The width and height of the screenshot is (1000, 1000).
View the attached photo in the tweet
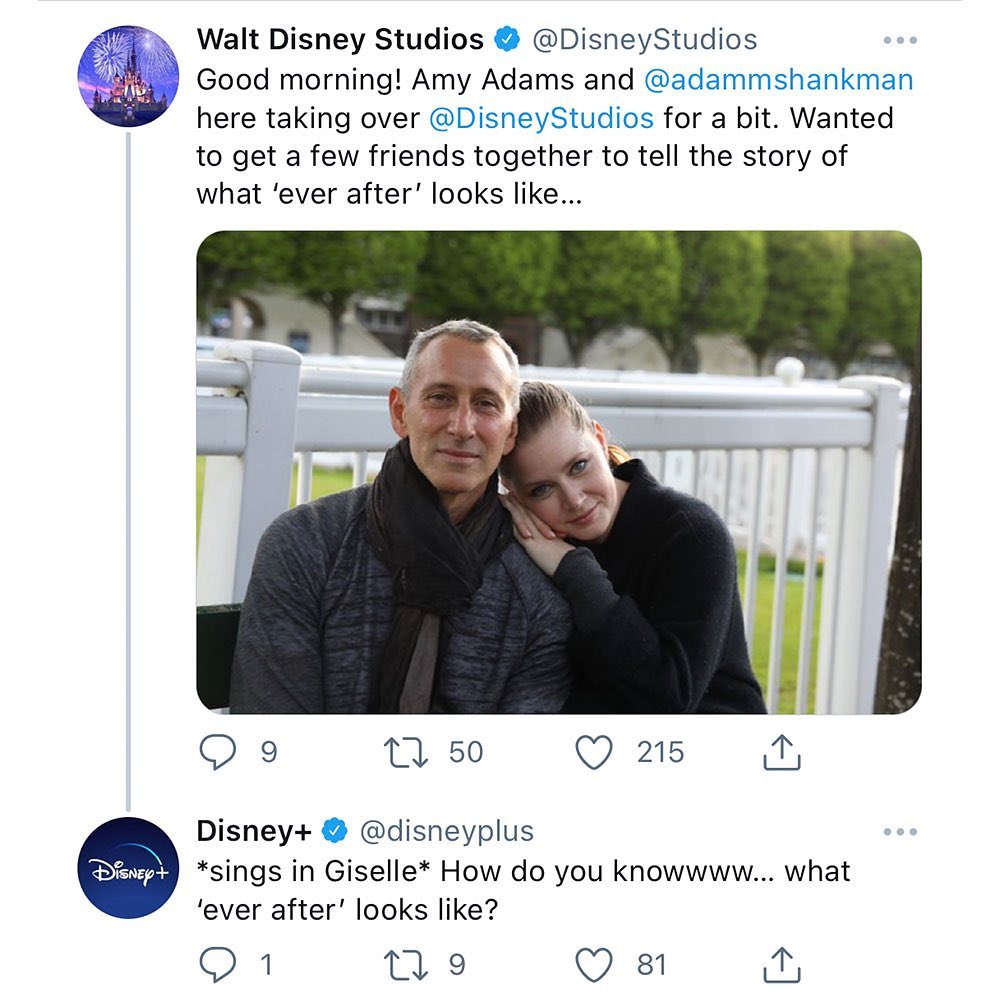click(x=558, y=472)
